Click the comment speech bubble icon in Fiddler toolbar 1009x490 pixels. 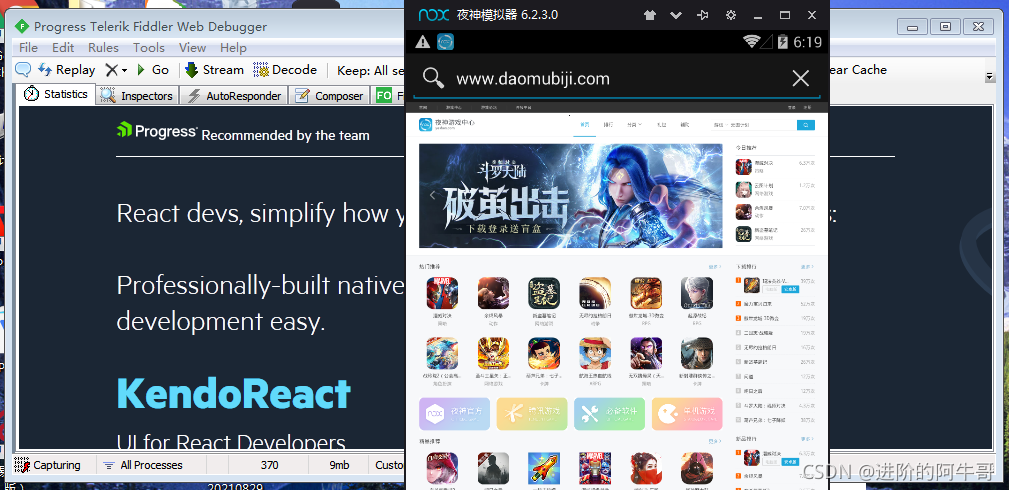click(23, 70)
